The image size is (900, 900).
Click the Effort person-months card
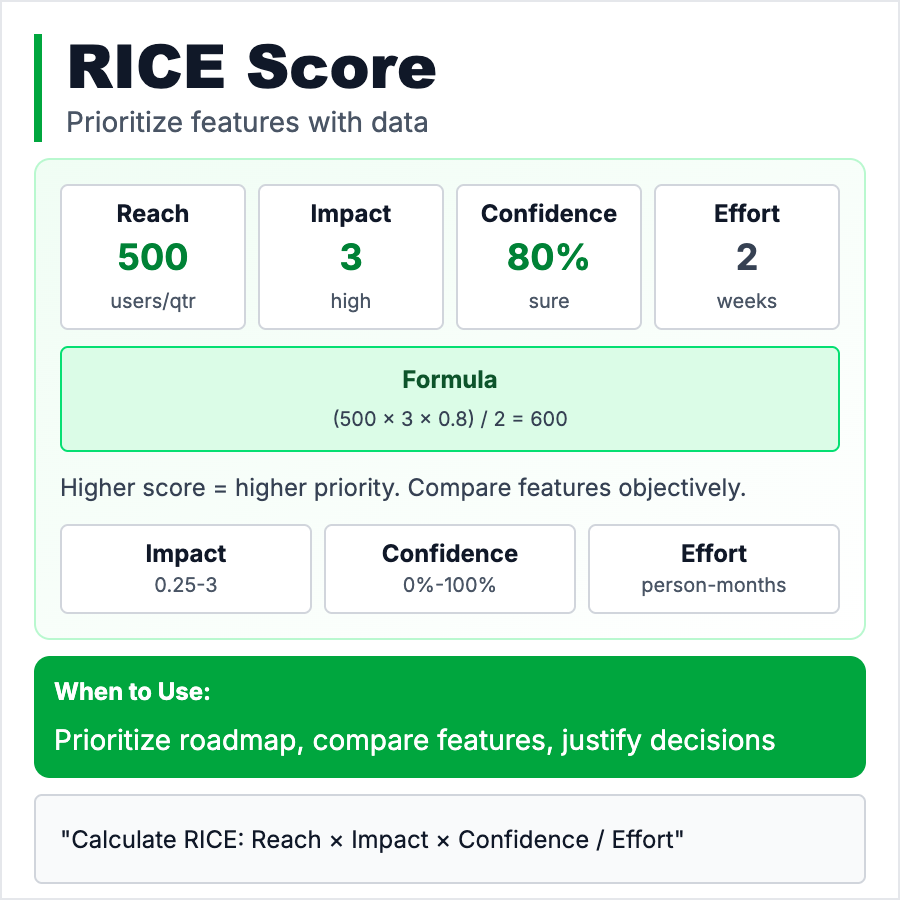[x=714, y=568]
